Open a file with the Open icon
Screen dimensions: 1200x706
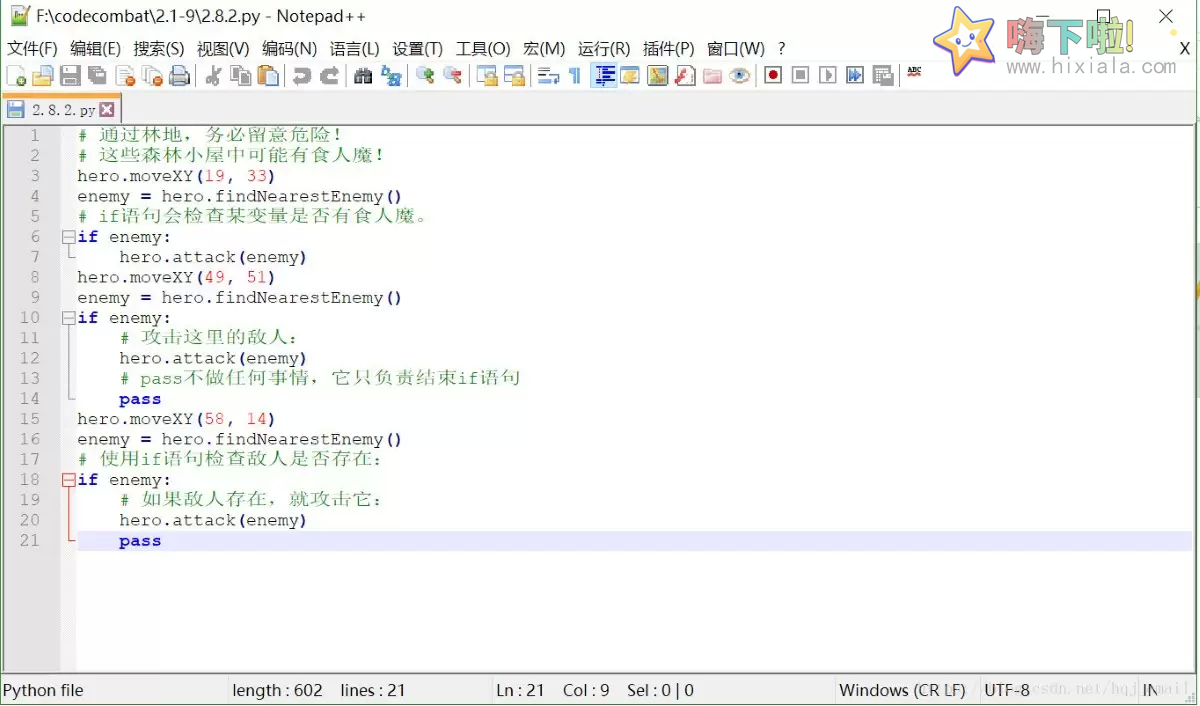click(42, 75)
